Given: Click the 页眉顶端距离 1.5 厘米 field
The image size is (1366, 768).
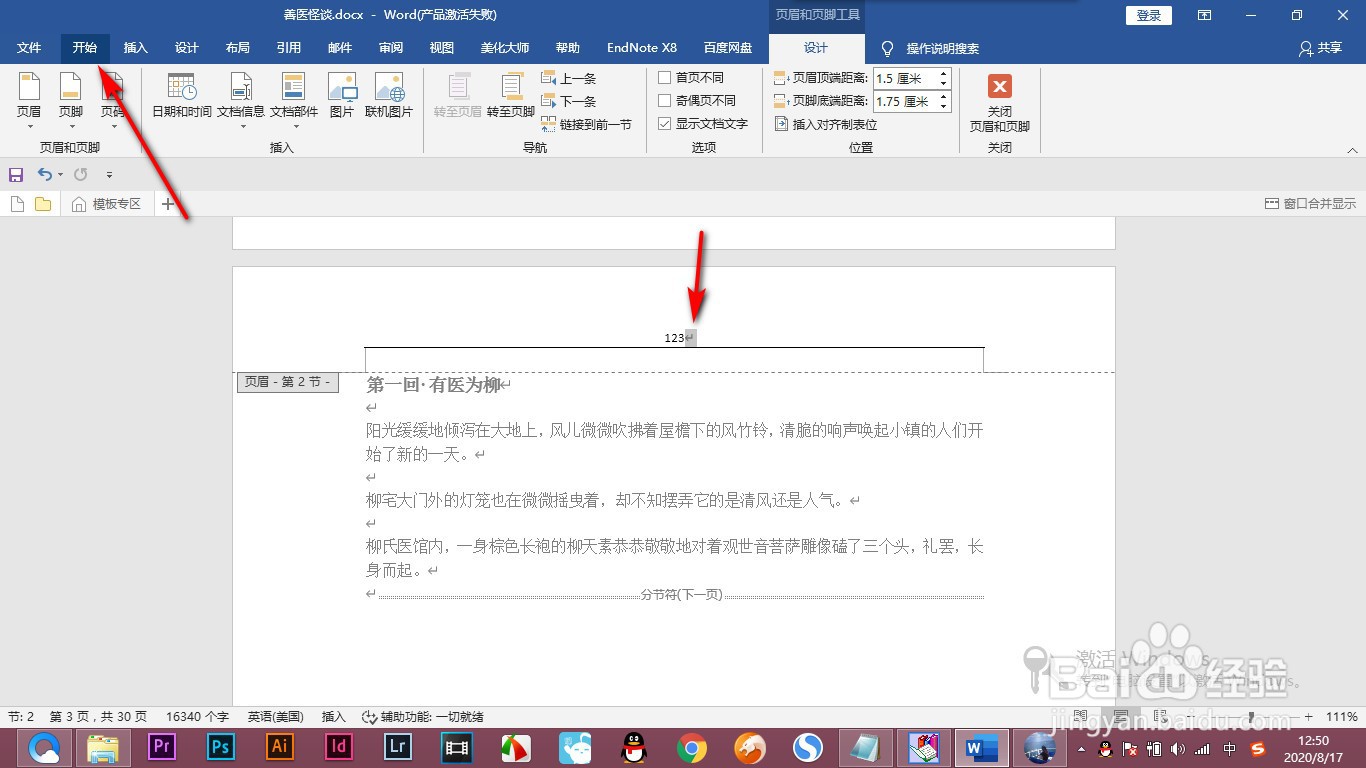Looking at the screenshot, I should pyautogui.click(x=904, y=78).
